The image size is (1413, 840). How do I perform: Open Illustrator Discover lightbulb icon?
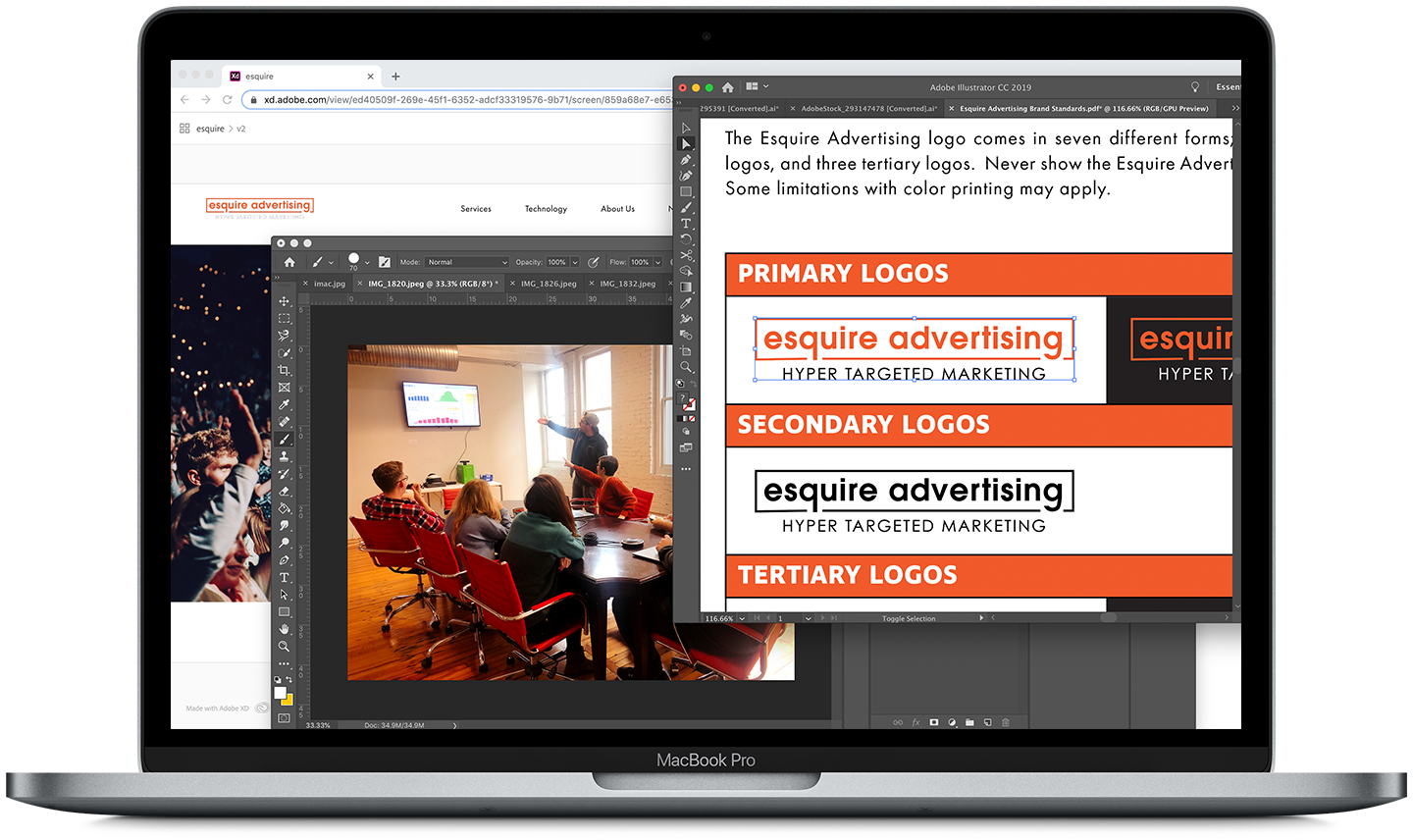pos(1195,87)
